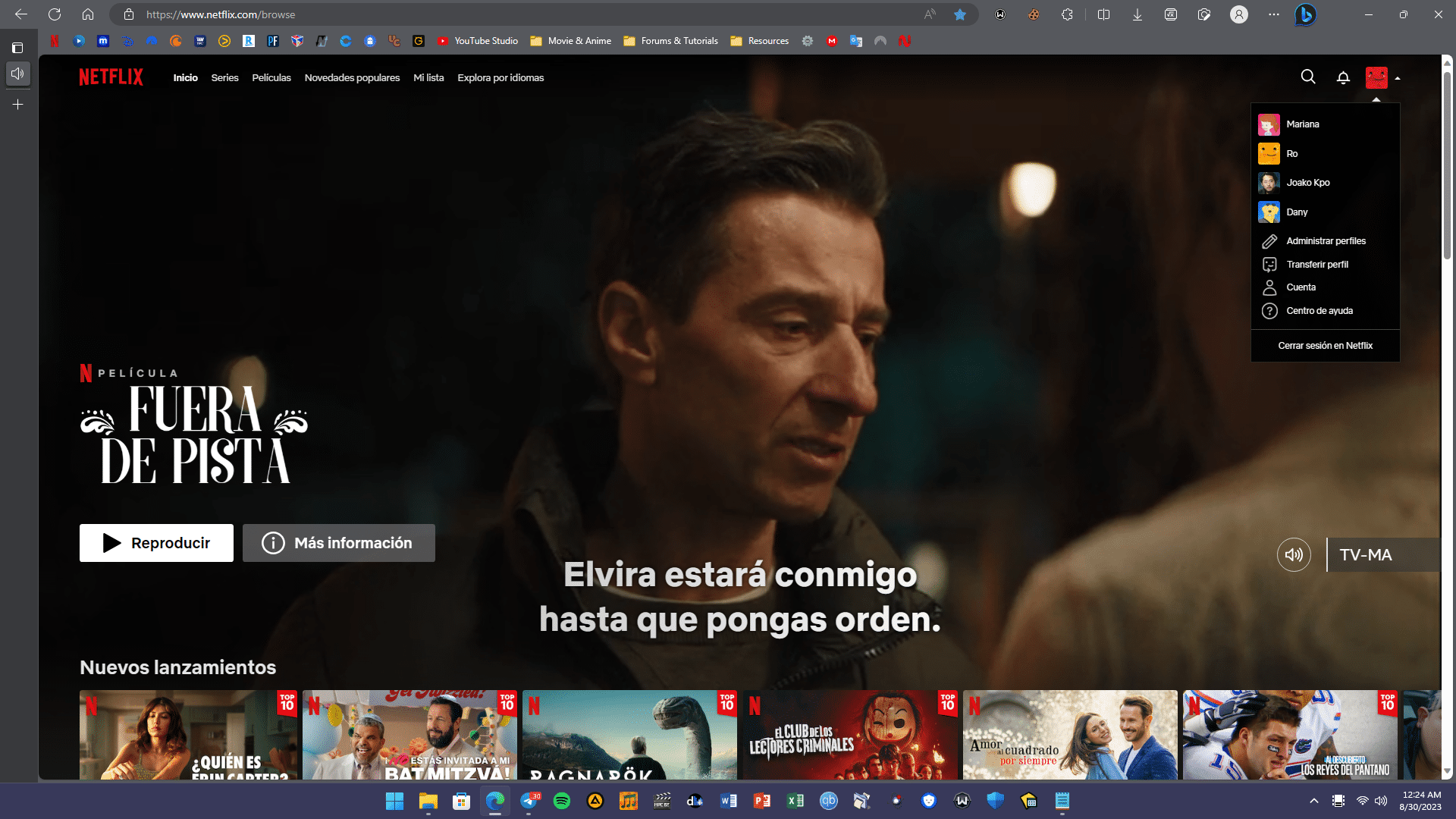Viewport: 1456px width, 819px height.
Task: Open the Netflix search icon
Action: [x=1307, y=77]
